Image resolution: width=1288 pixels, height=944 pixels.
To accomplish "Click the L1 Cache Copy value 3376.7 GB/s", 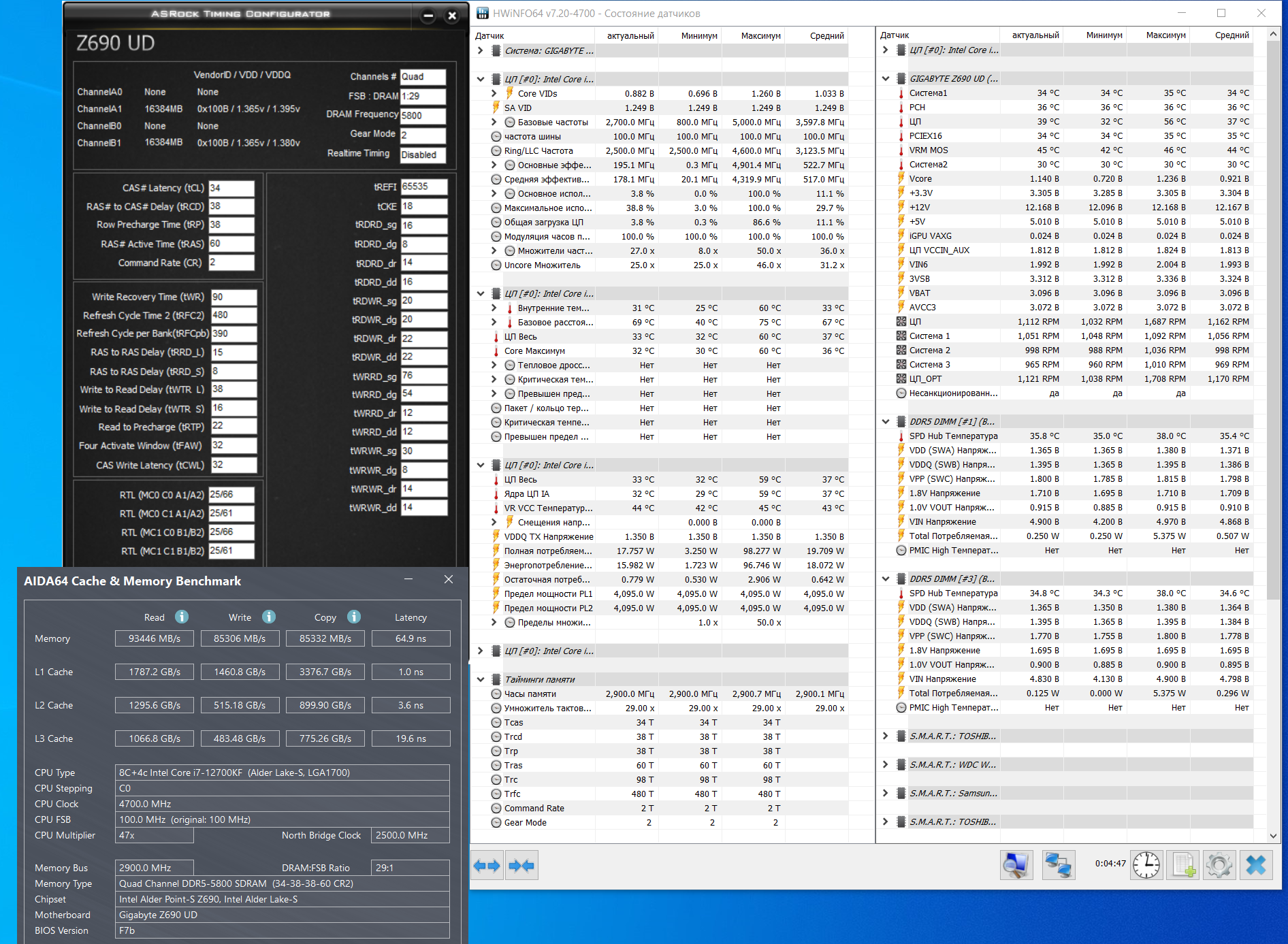I will tap(325, 672).
